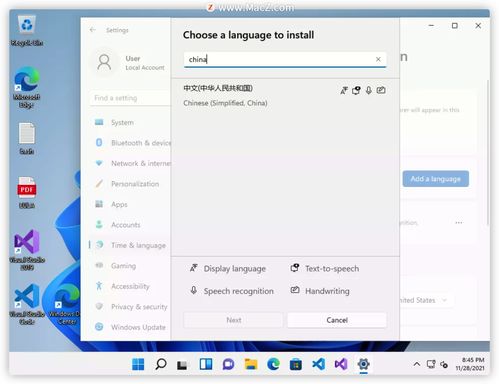
Task: Open taskbar Search icon
Action: tap(161, 364)
